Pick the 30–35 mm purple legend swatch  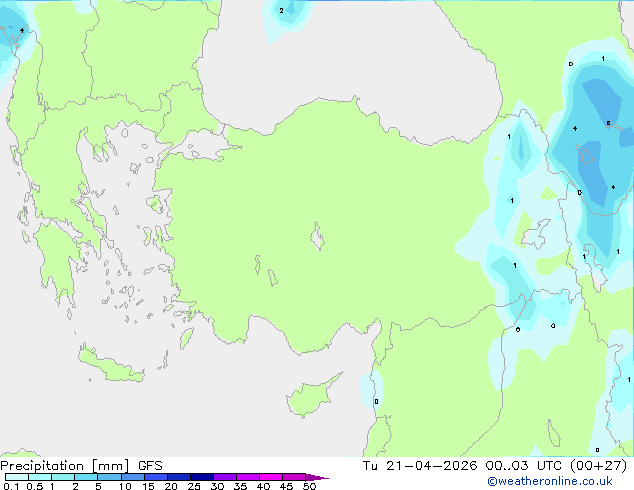tap(225, 477)
